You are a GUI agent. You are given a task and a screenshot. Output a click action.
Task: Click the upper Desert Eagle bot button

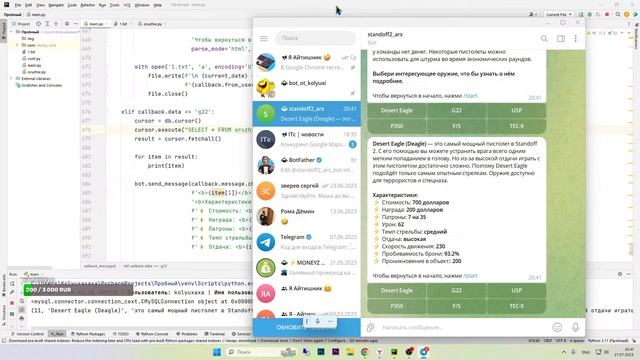tap(397, 111)
